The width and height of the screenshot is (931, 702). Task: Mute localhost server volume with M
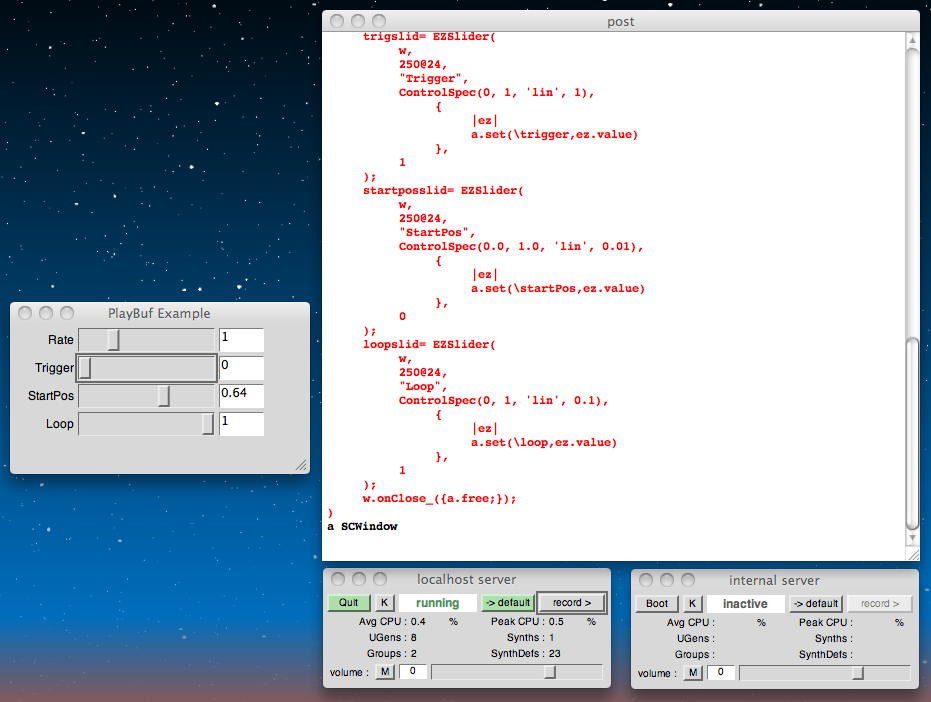click(x=385, y=672)
